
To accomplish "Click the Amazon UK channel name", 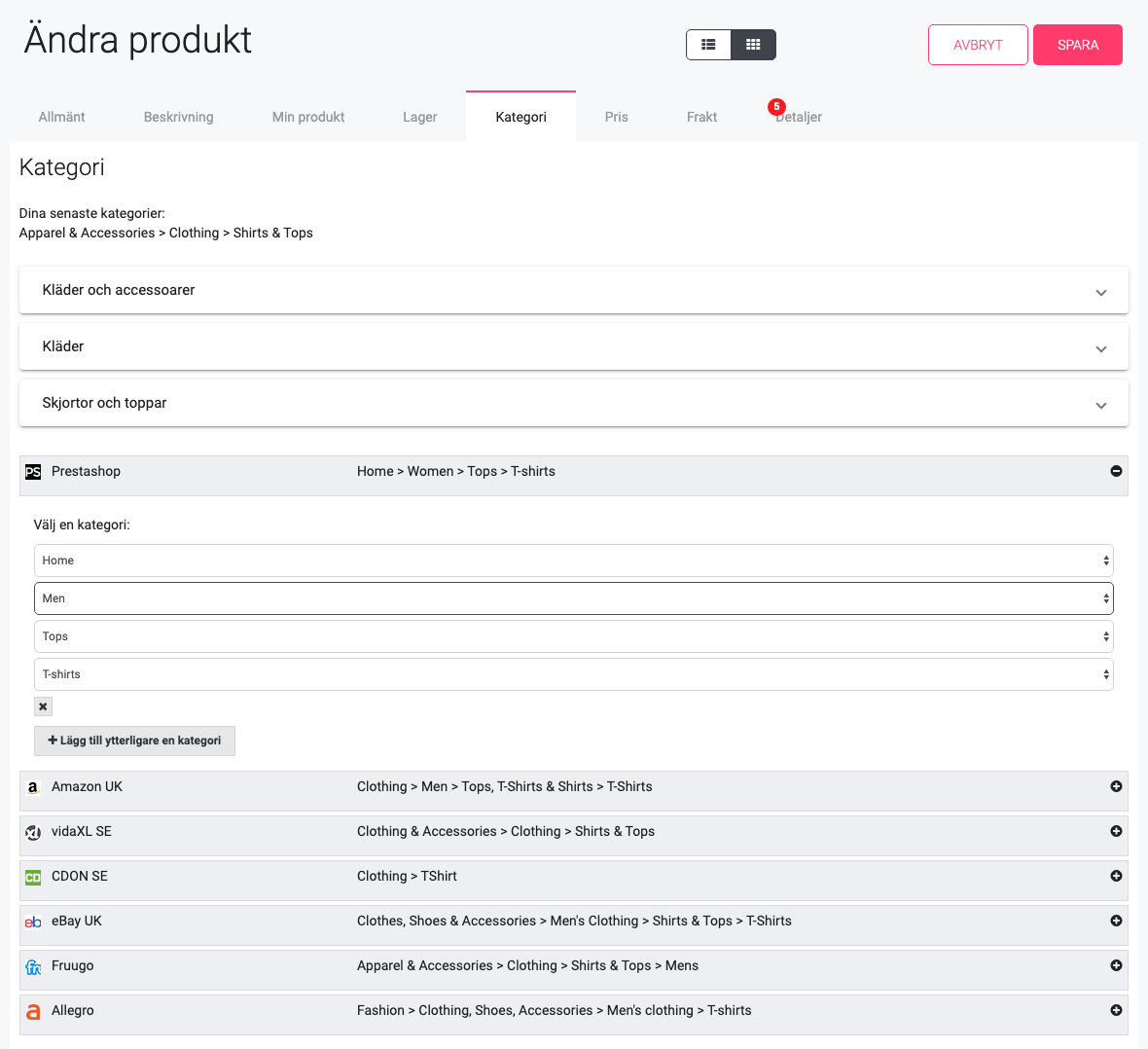I will (88, 786).
